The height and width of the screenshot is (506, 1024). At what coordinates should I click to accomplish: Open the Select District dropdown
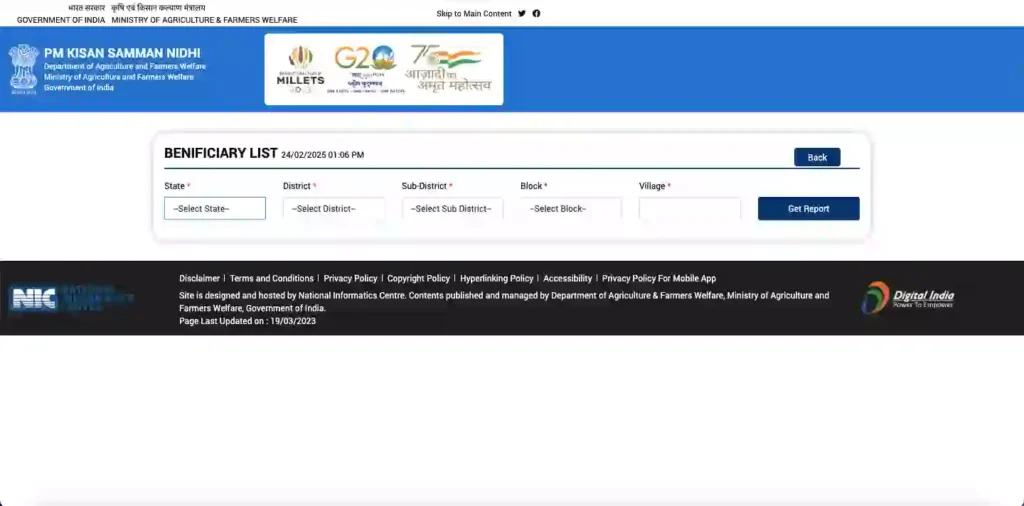[334, 209]
